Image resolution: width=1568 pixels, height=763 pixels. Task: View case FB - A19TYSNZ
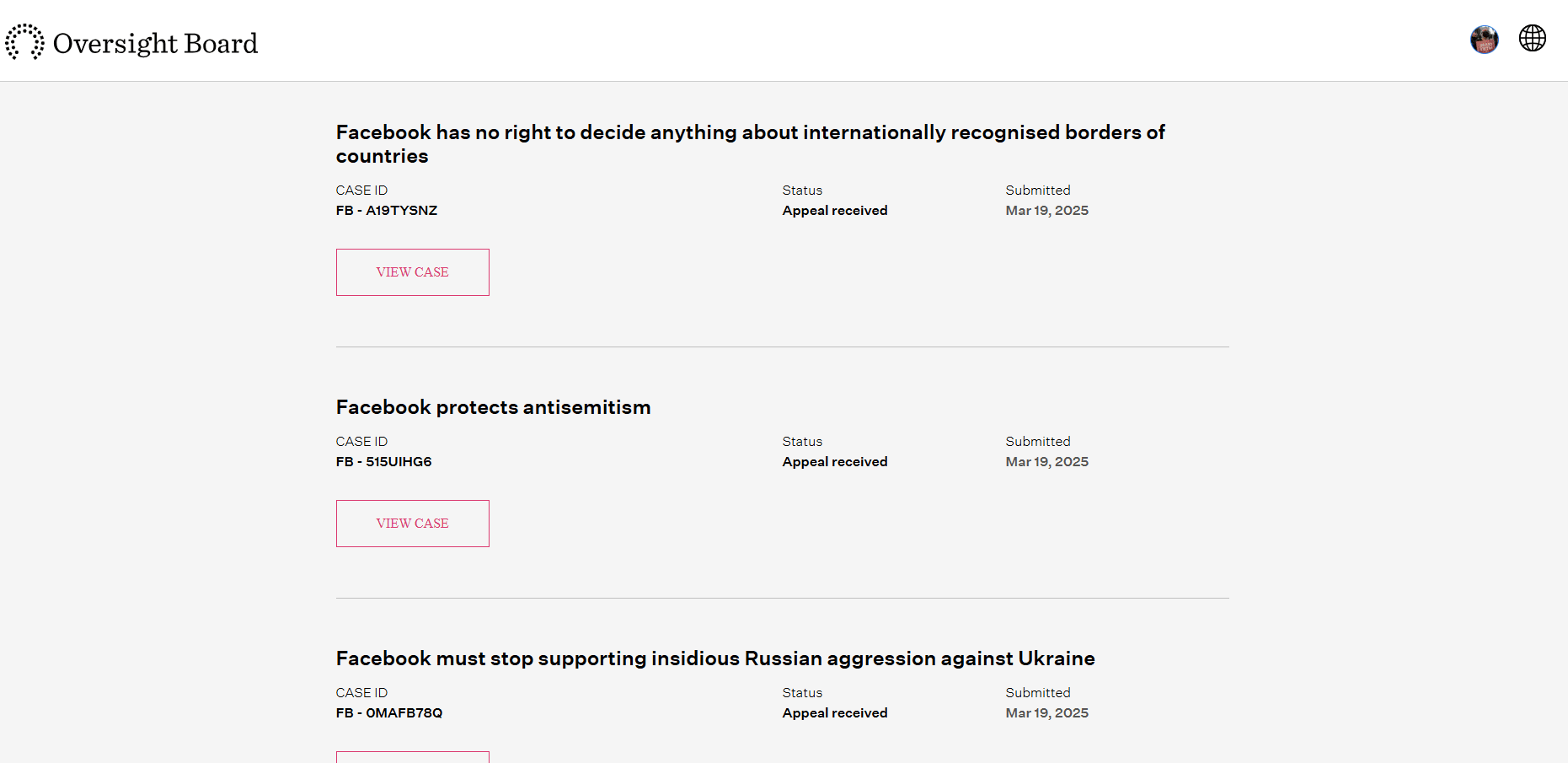[x=412, y=272]
